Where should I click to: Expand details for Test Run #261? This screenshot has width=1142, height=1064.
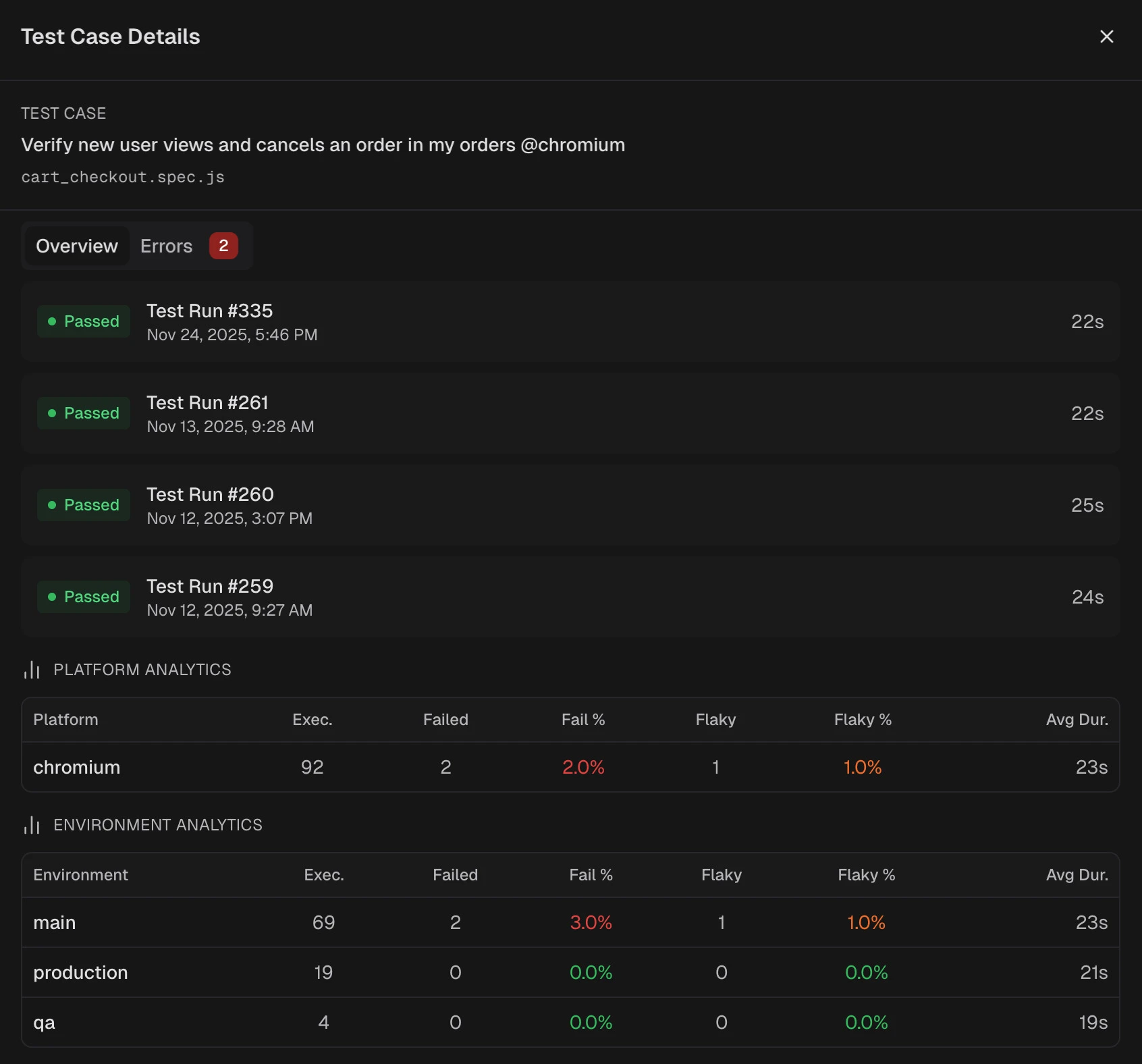(571, 413)
